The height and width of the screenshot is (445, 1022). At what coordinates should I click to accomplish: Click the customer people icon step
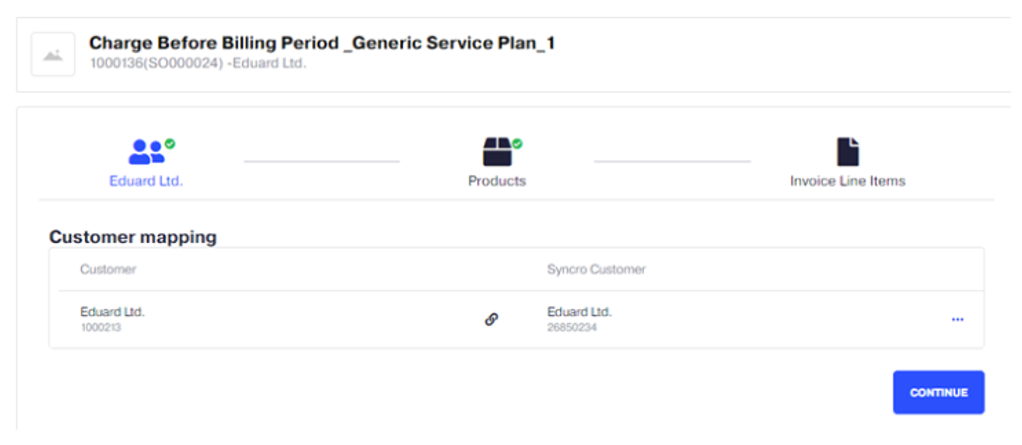(x=146, y=152)
